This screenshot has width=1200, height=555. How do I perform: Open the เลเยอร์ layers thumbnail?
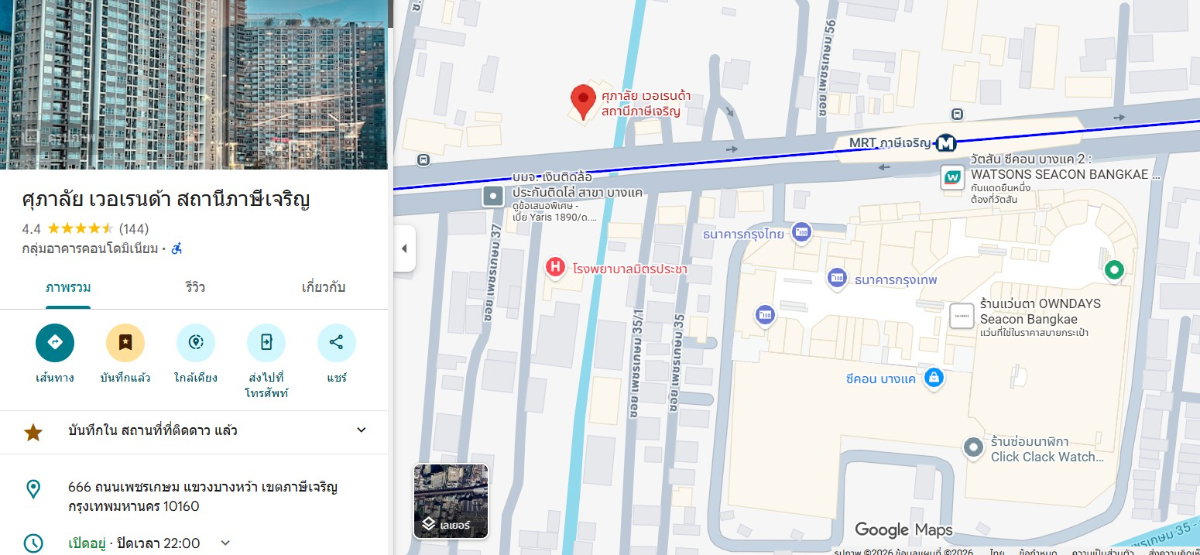(451, 501)
